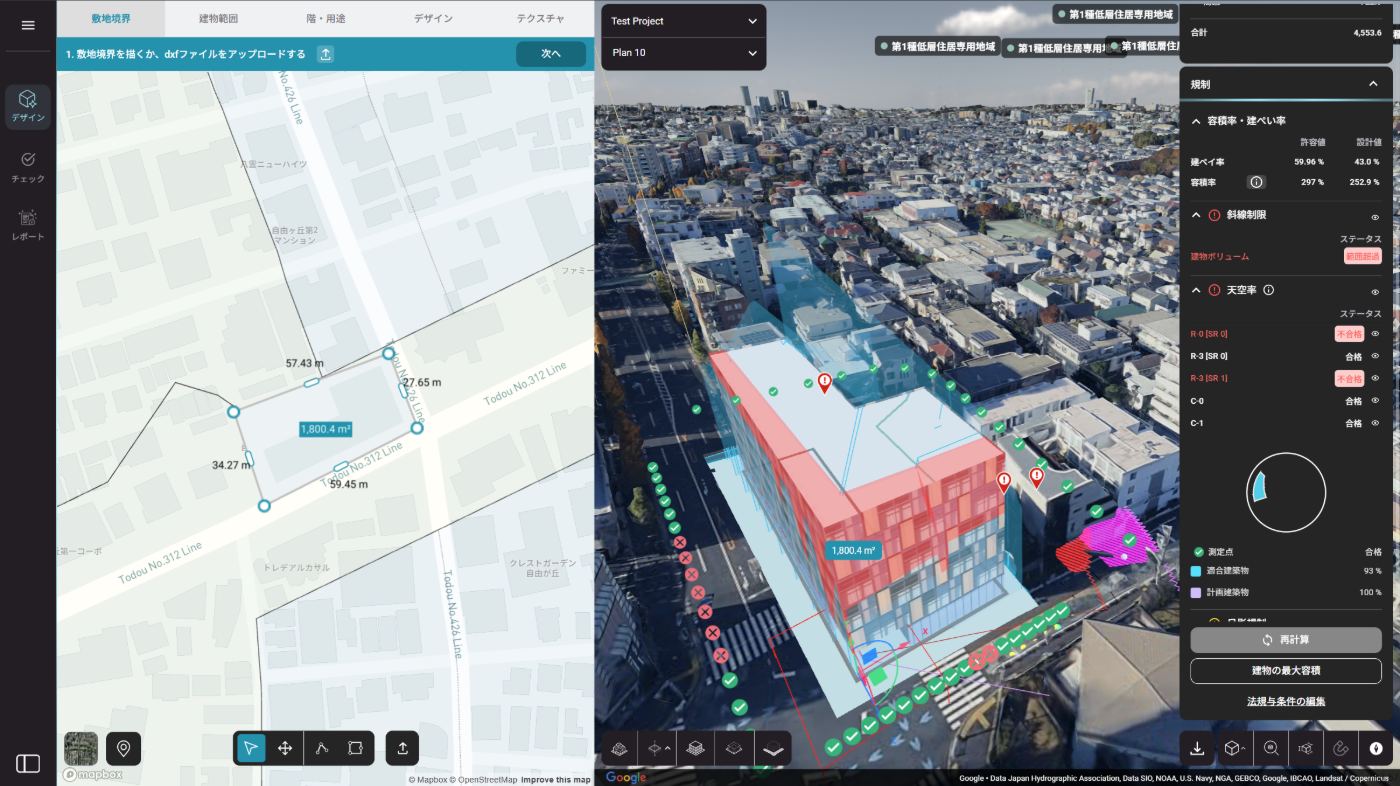Click the first layer view icon in the 3D toolbar
The image size is (1400, 786).
(x=619, y=748)
